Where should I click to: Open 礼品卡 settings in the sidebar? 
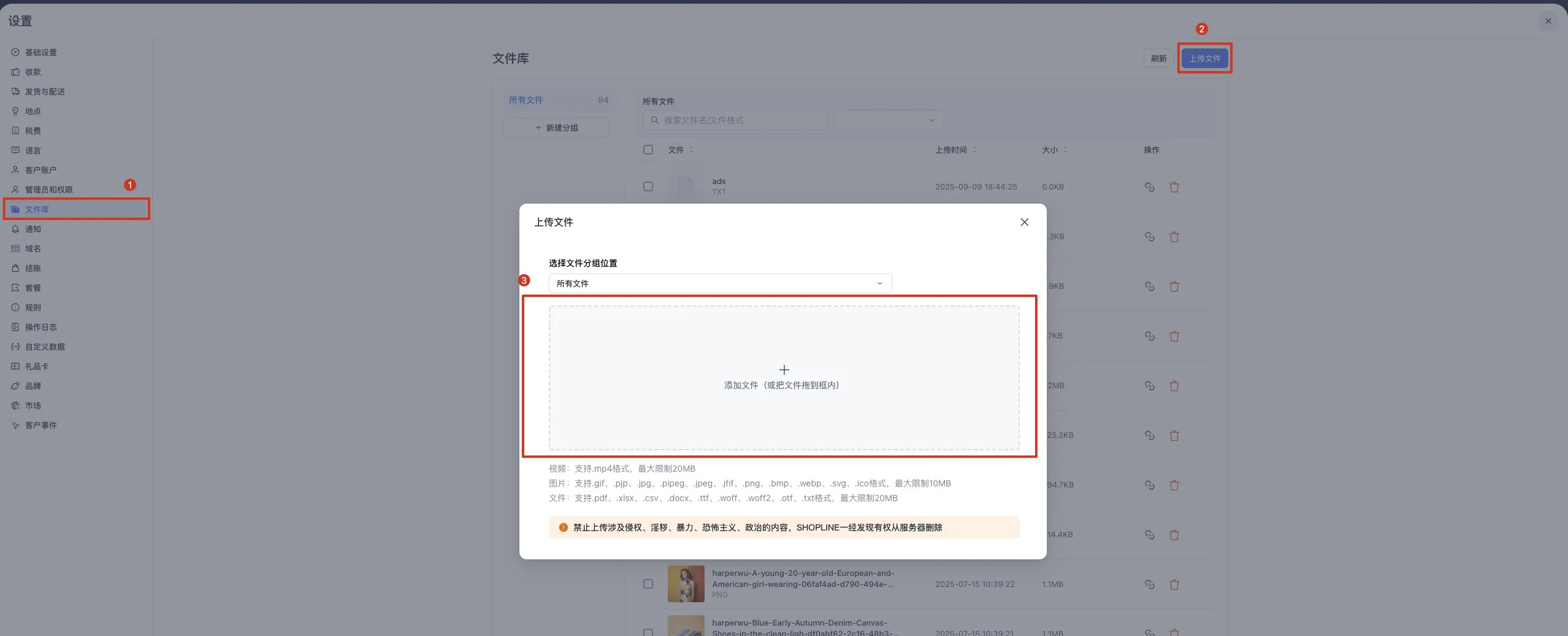pyautogui.click(x=37, y=366)
